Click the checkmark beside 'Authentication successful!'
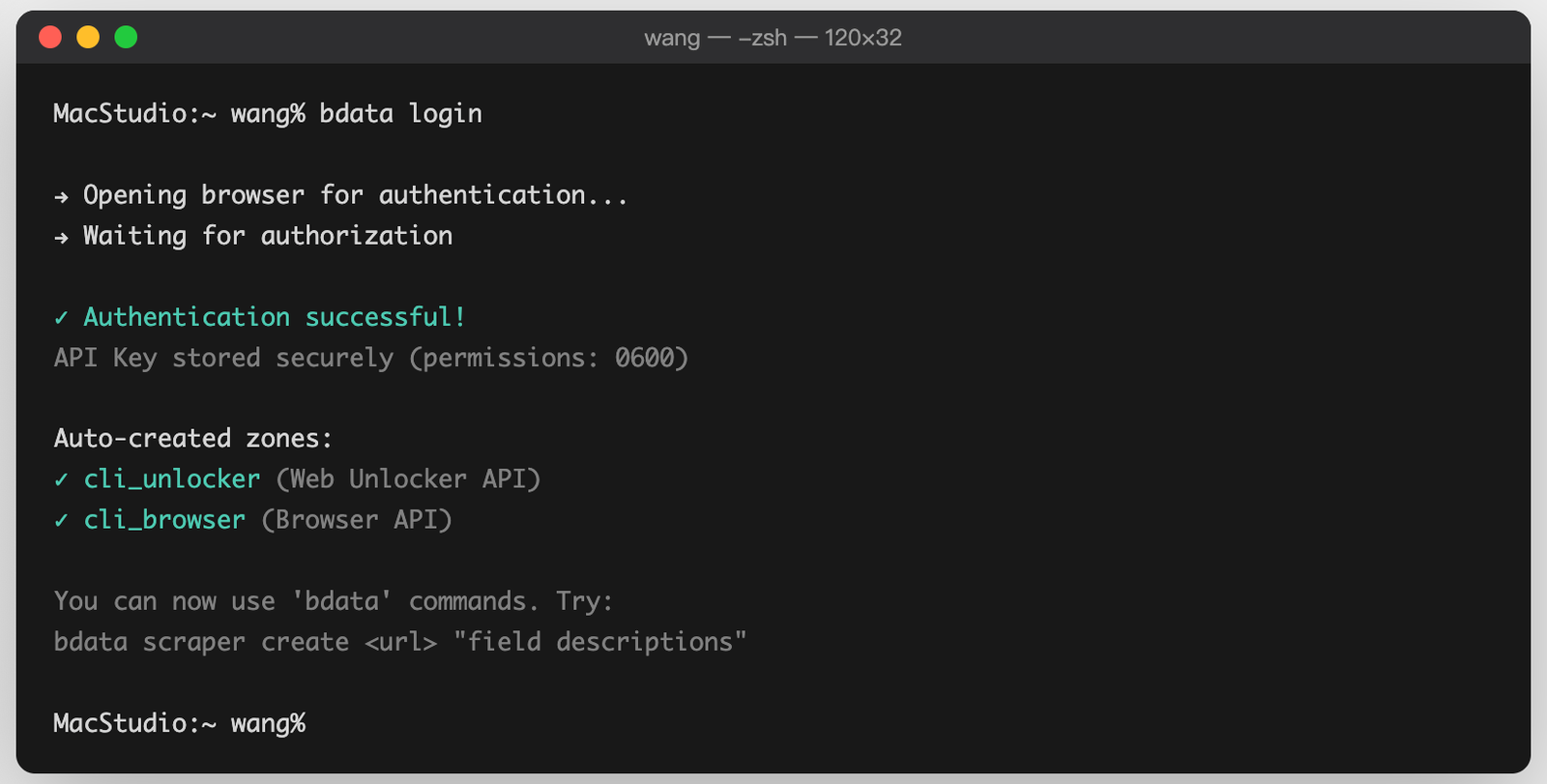This screenshot has width=1547, height=784. [x=62, y=317]
